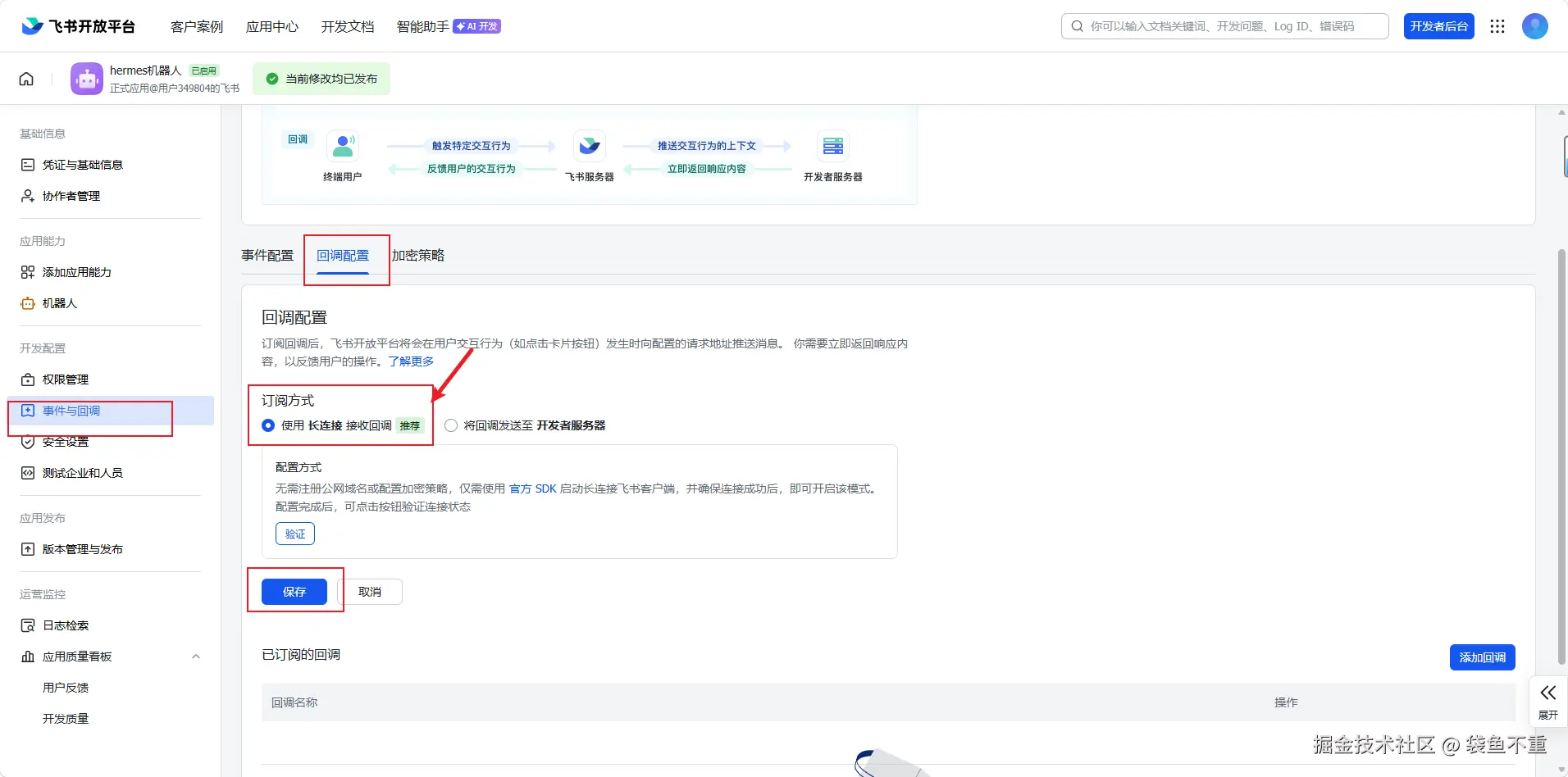Open 测试企业和人员 in the sidebar
Image resolution: width=1568 pixels, height=777 pixels.
[x=83, y=473]
